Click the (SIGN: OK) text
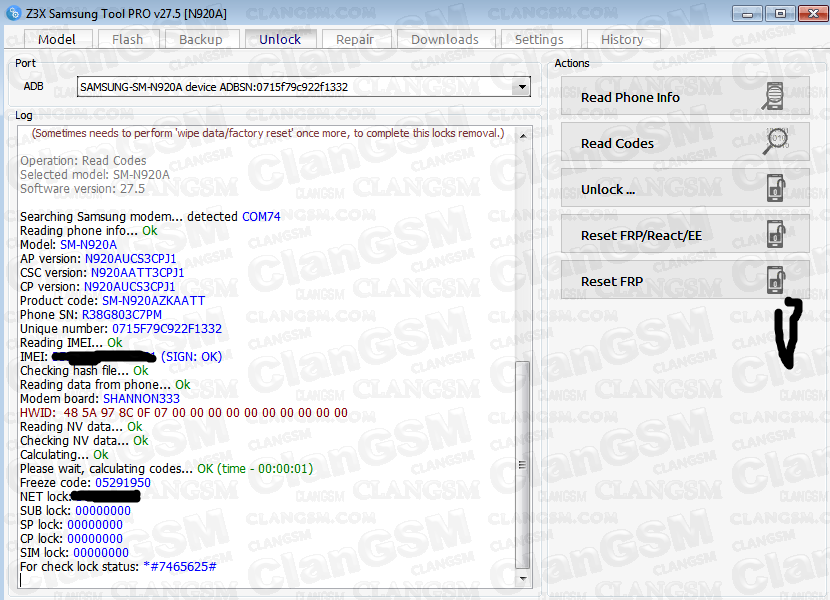The width and height of the screenshot is (830, 600). tap(192, 357)
